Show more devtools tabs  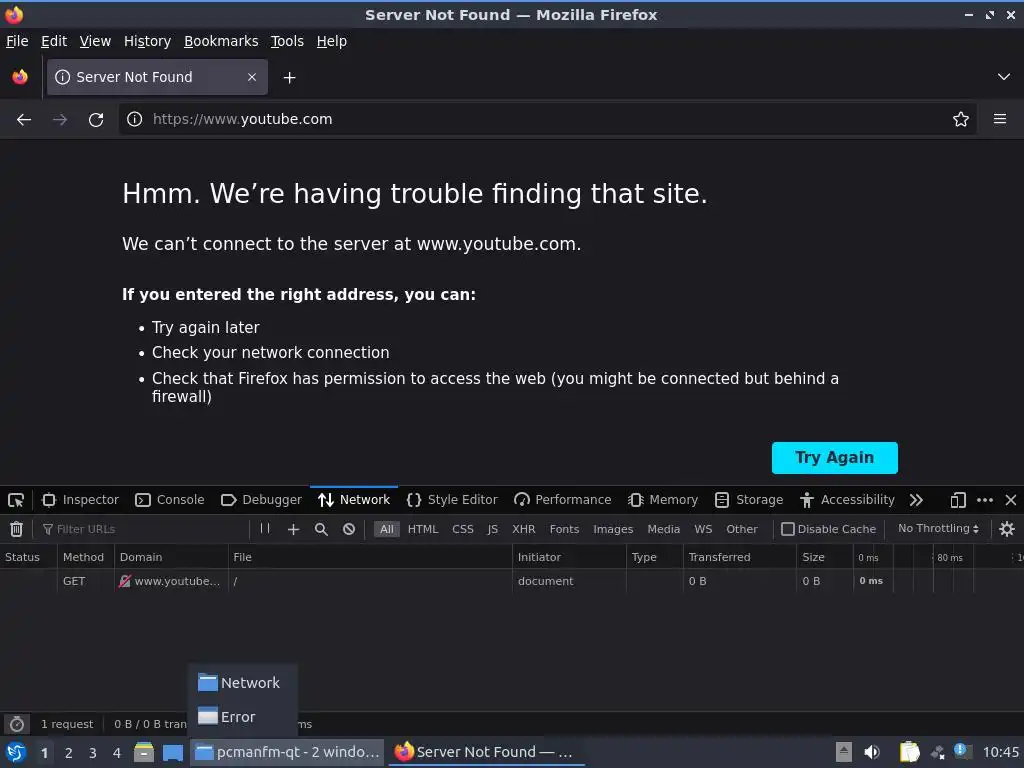point(916,500)
